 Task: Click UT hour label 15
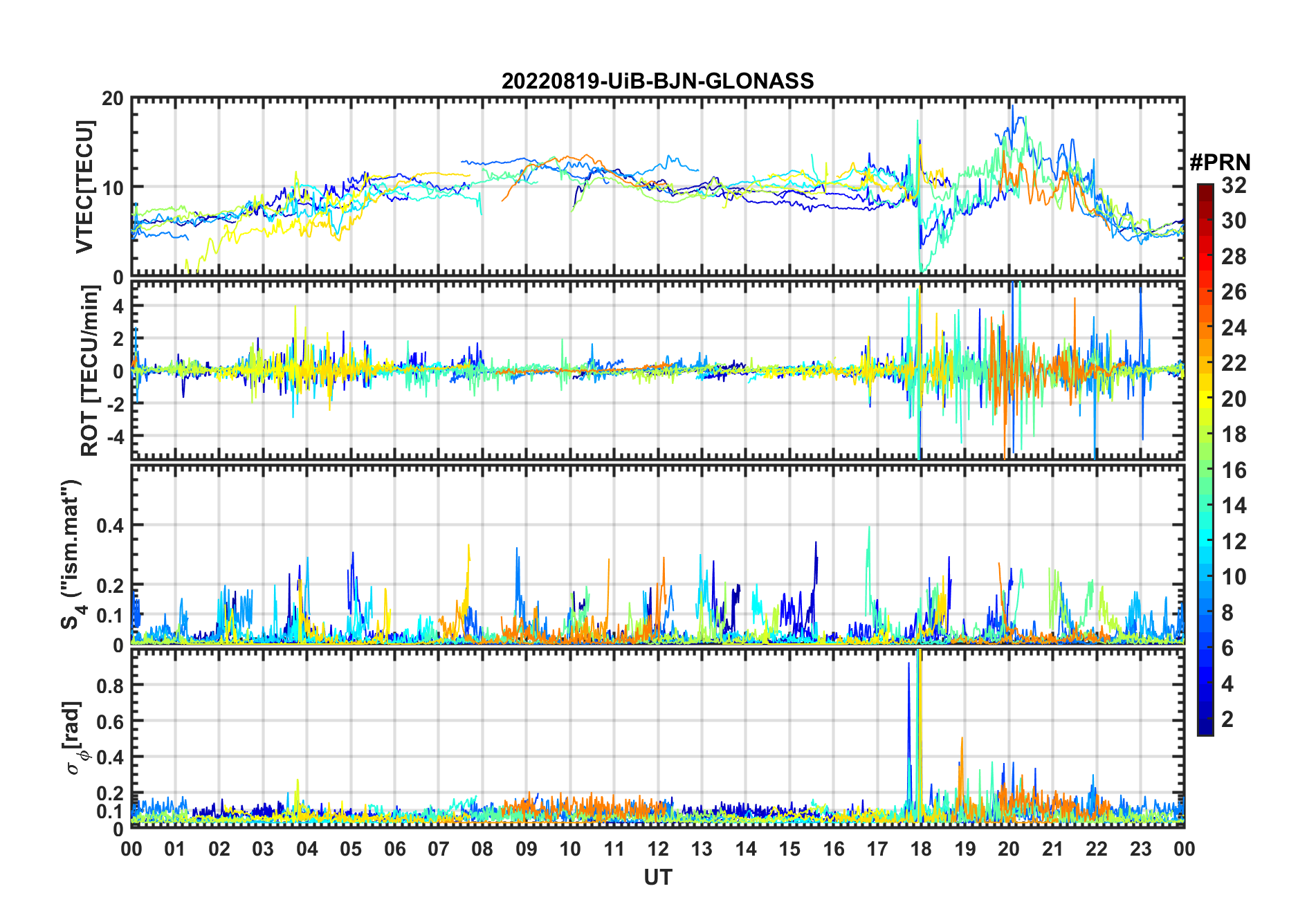(789, 849)
